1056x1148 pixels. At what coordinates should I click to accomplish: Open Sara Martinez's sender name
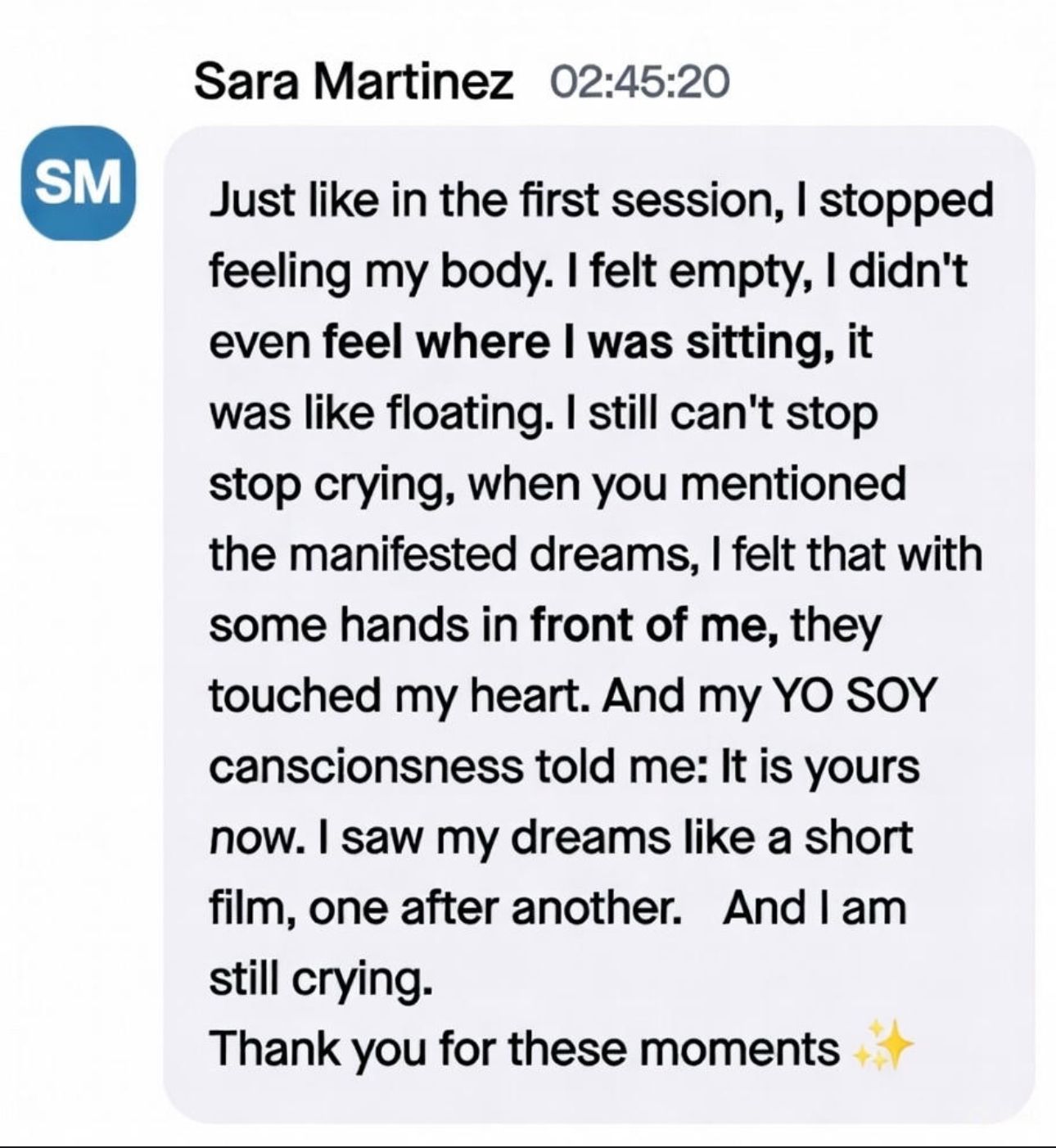354,82
